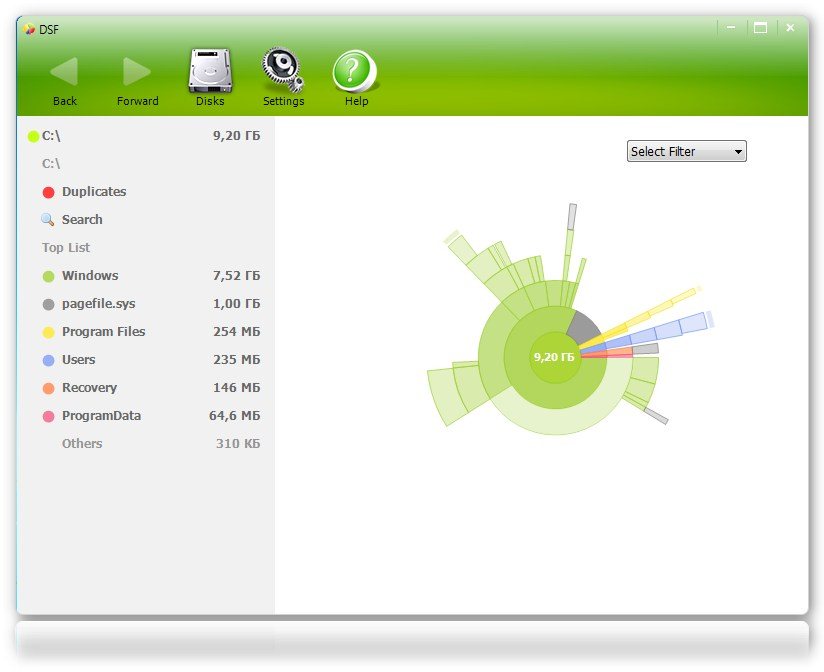The width and height of the screenshot is (824, 672).
Task: Select the Windows folder entry
Action: pyautogui.click(x=90, y=276)
